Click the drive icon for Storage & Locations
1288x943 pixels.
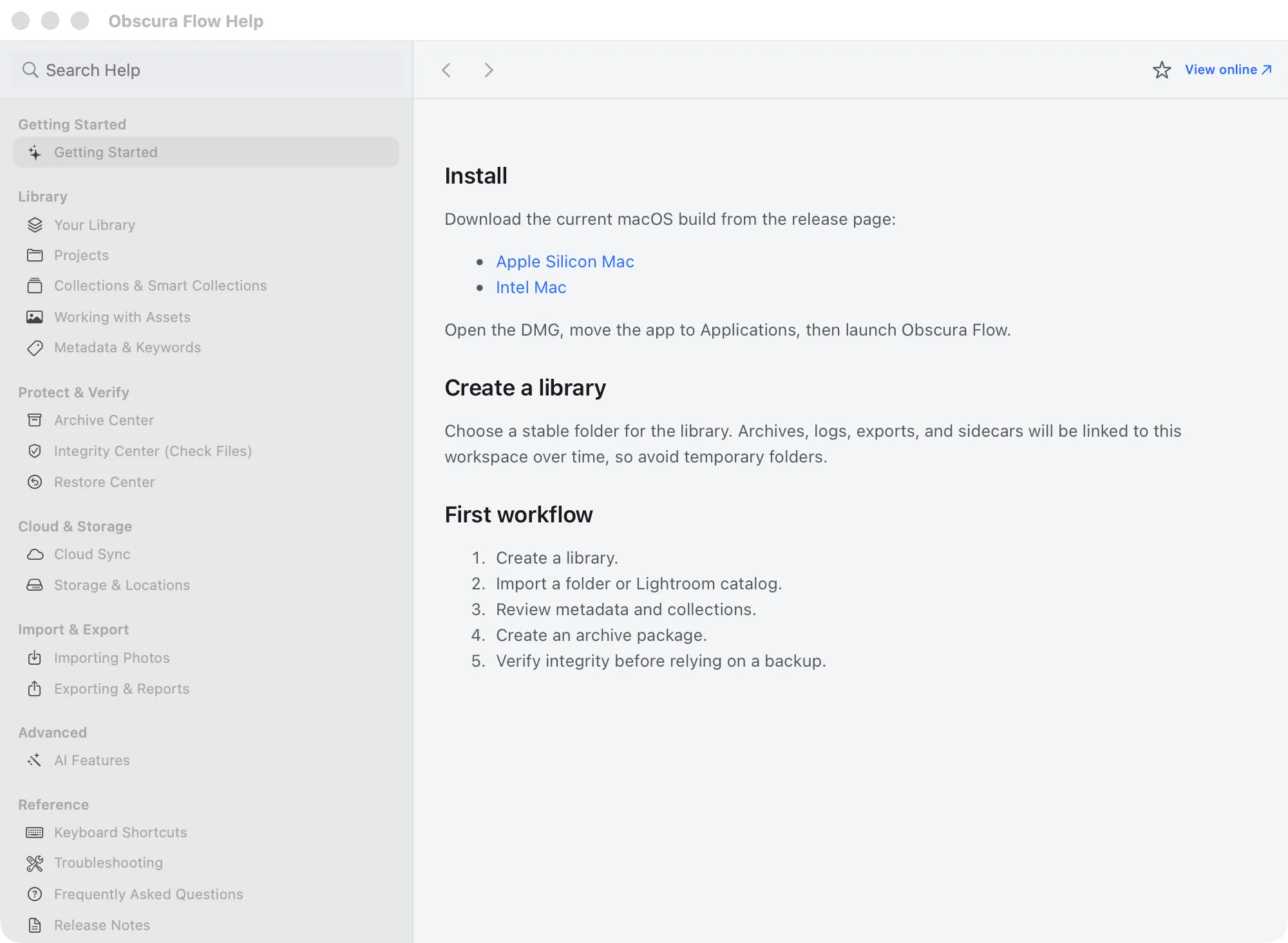(35, 585)
